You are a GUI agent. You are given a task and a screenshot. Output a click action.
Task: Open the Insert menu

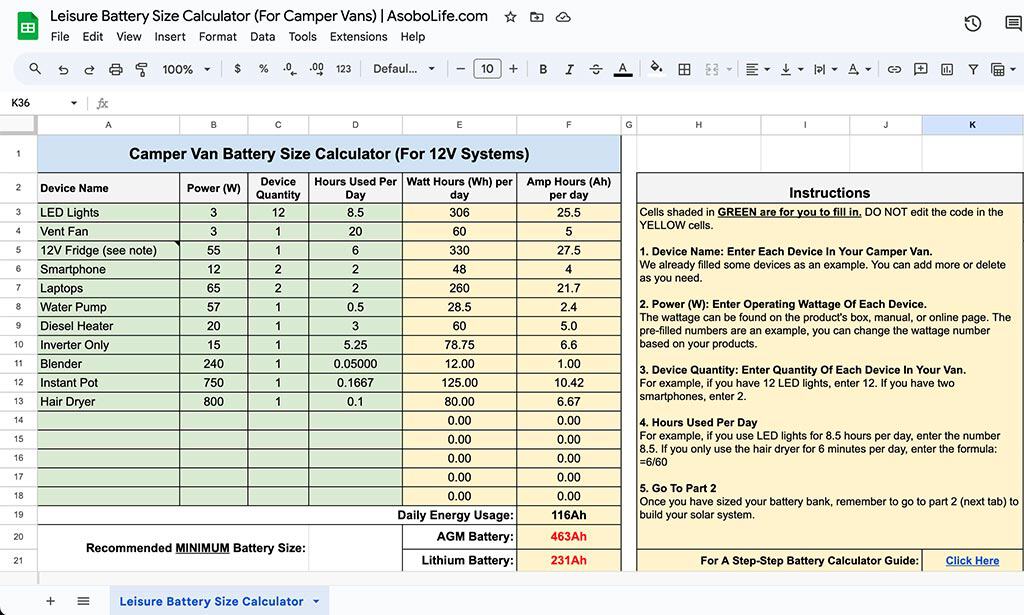170,37
